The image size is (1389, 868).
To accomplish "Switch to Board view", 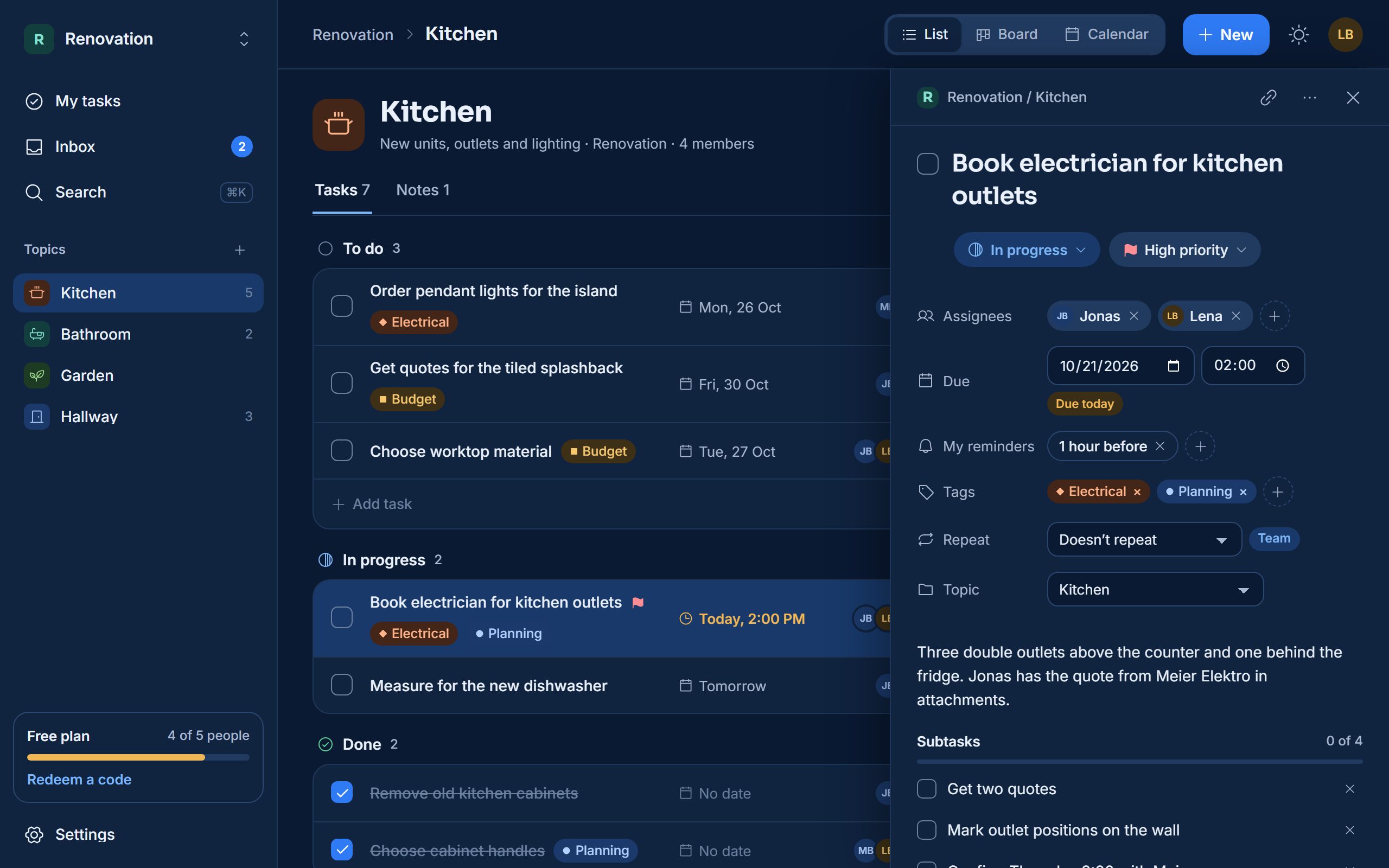I will click(1006, 34).
